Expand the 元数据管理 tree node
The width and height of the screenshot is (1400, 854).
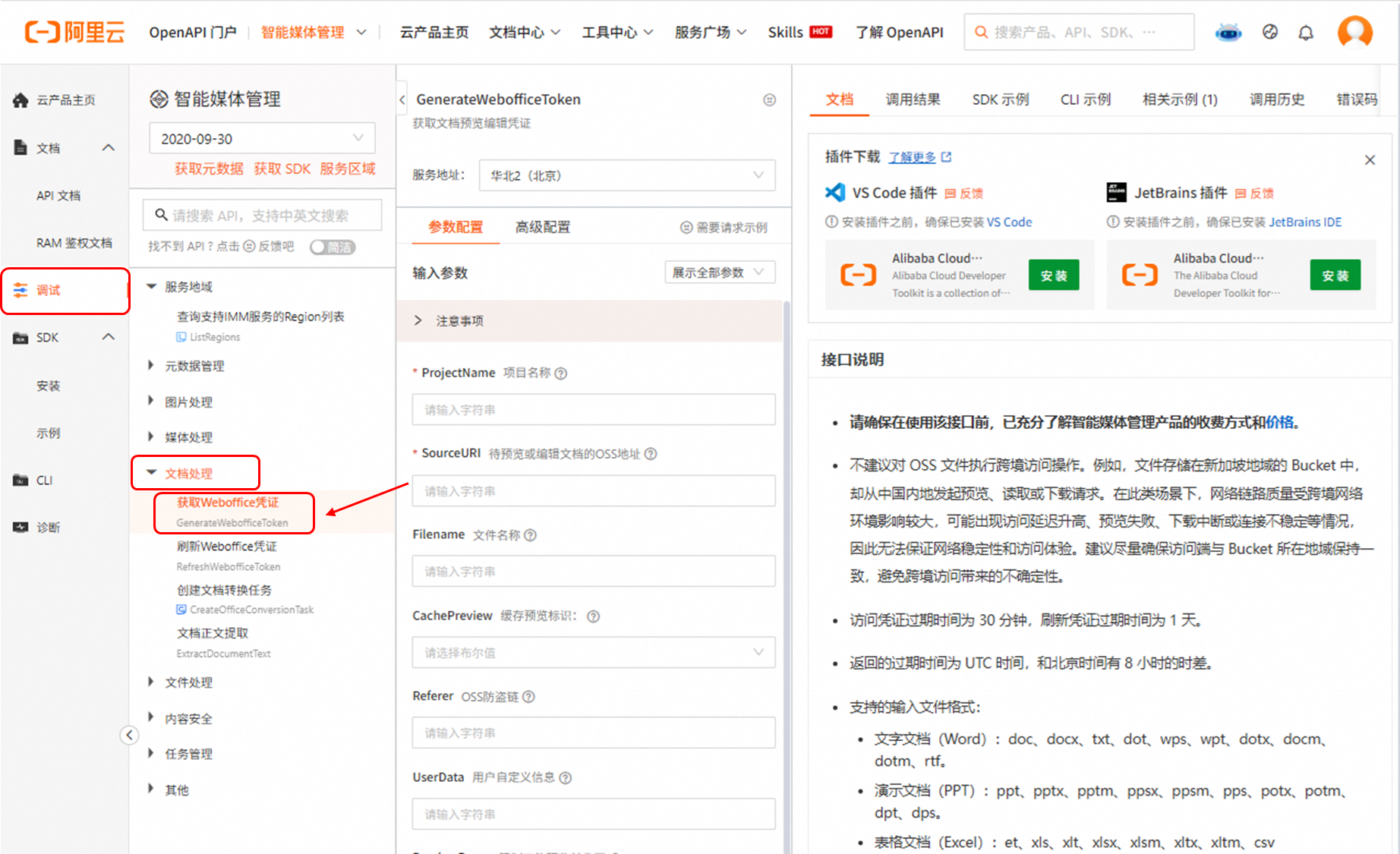pos(151,365)
